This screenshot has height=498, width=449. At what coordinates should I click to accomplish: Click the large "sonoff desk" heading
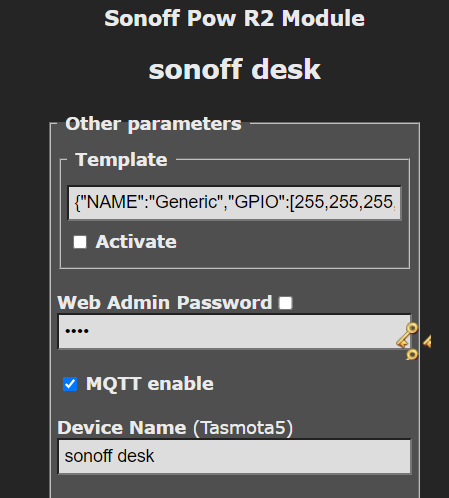pyautogui.click(x=235, y=69)
